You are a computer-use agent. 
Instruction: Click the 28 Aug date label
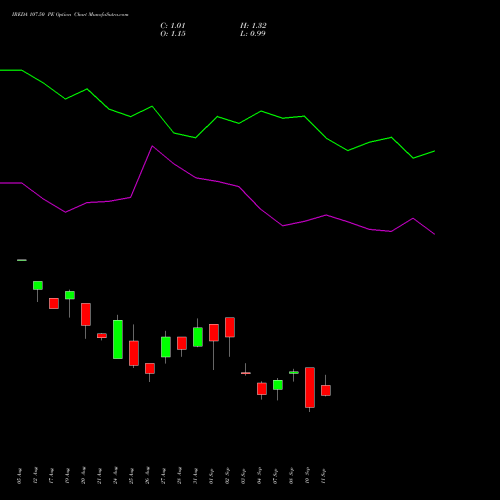[179, 476]
